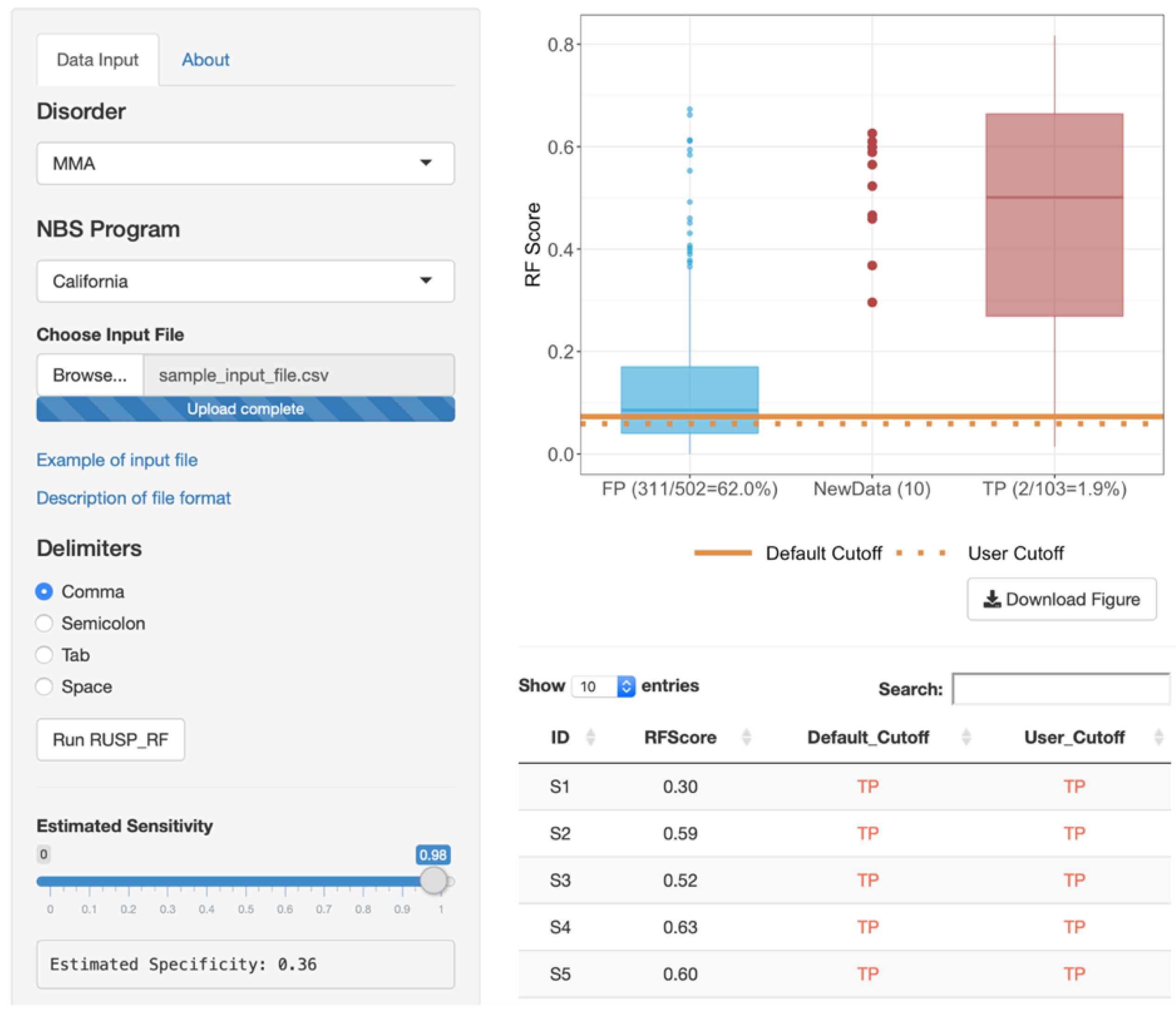Open Description of file format link
The width and height of the screenshot is (1176, 1019).
[x=133, y=498]
